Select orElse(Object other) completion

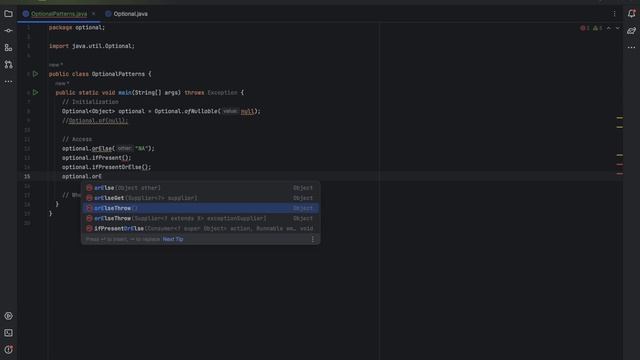pyautogui.click(x=200, y=188)
